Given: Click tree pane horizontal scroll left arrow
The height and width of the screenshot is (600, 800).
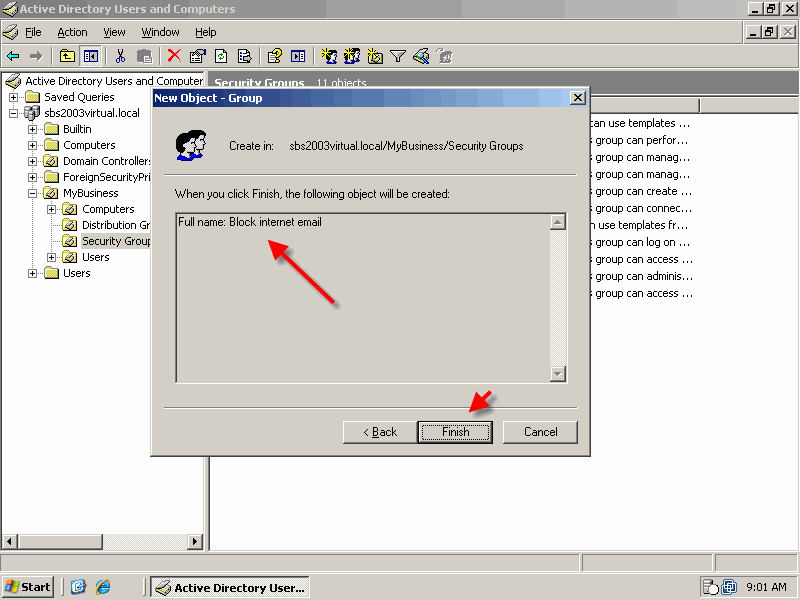Looking at the screenshot, I should click(x=10, y=541).
